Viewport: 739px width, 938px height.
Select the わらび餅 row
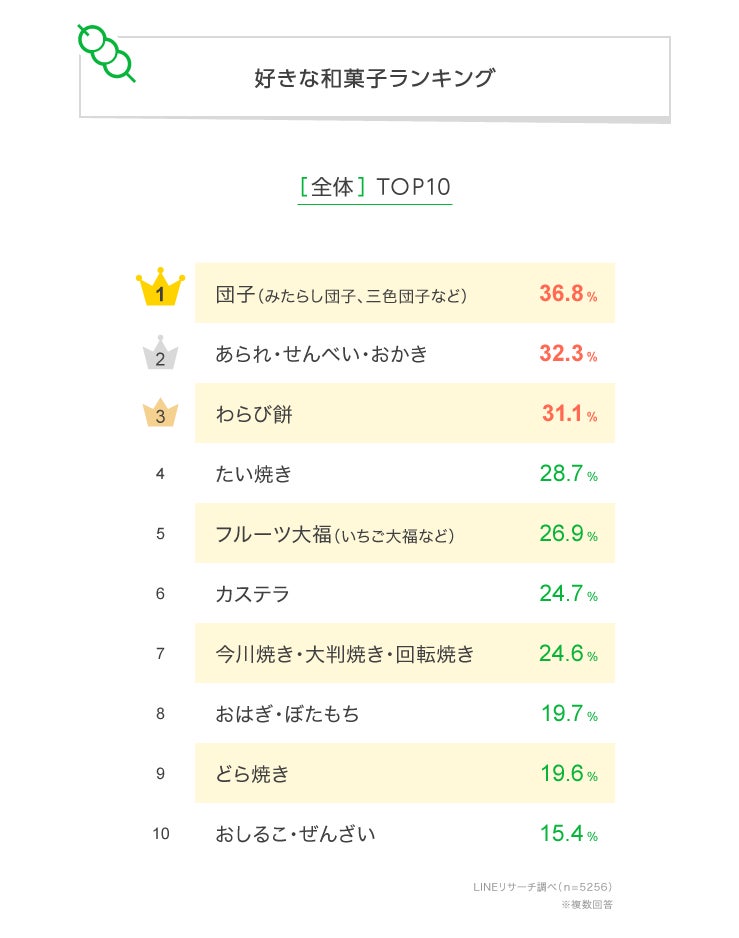tap(404, 414)
